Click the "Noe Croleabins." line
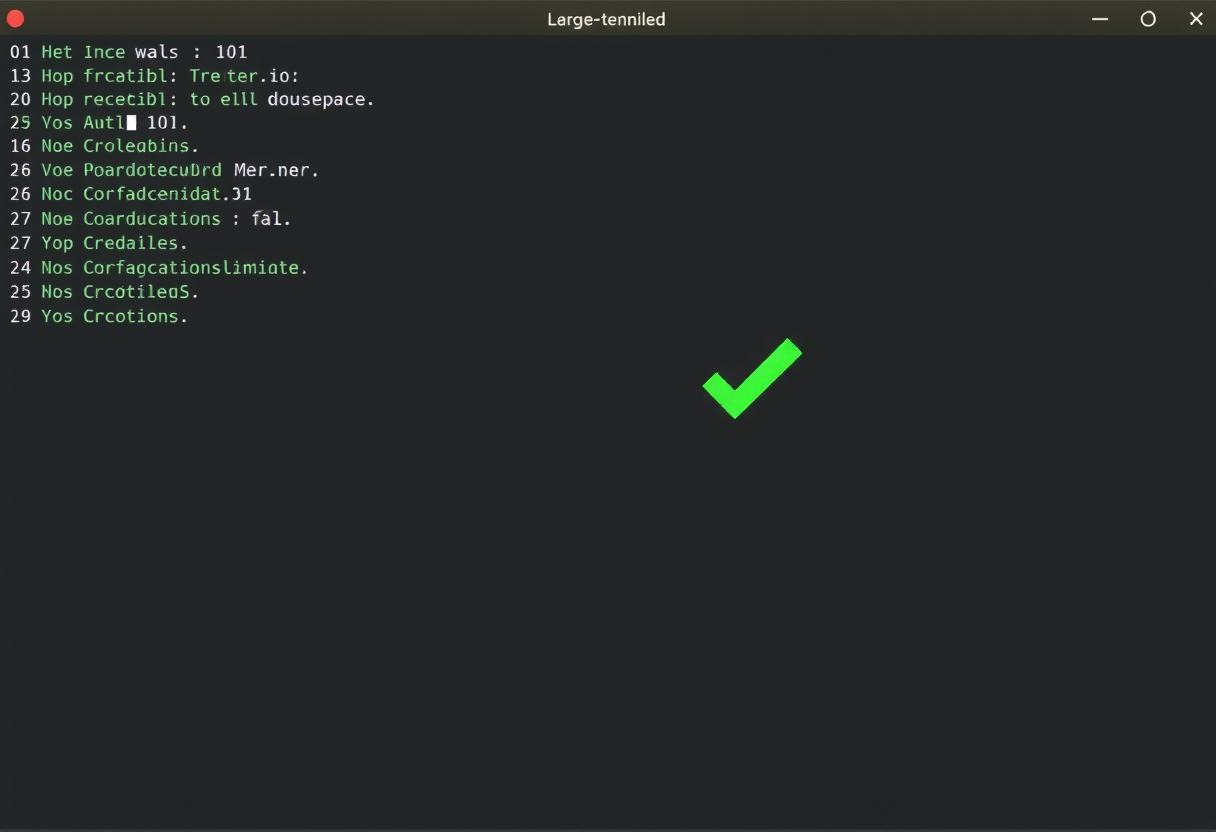The image size is (1216, 832). coord(104,146)
